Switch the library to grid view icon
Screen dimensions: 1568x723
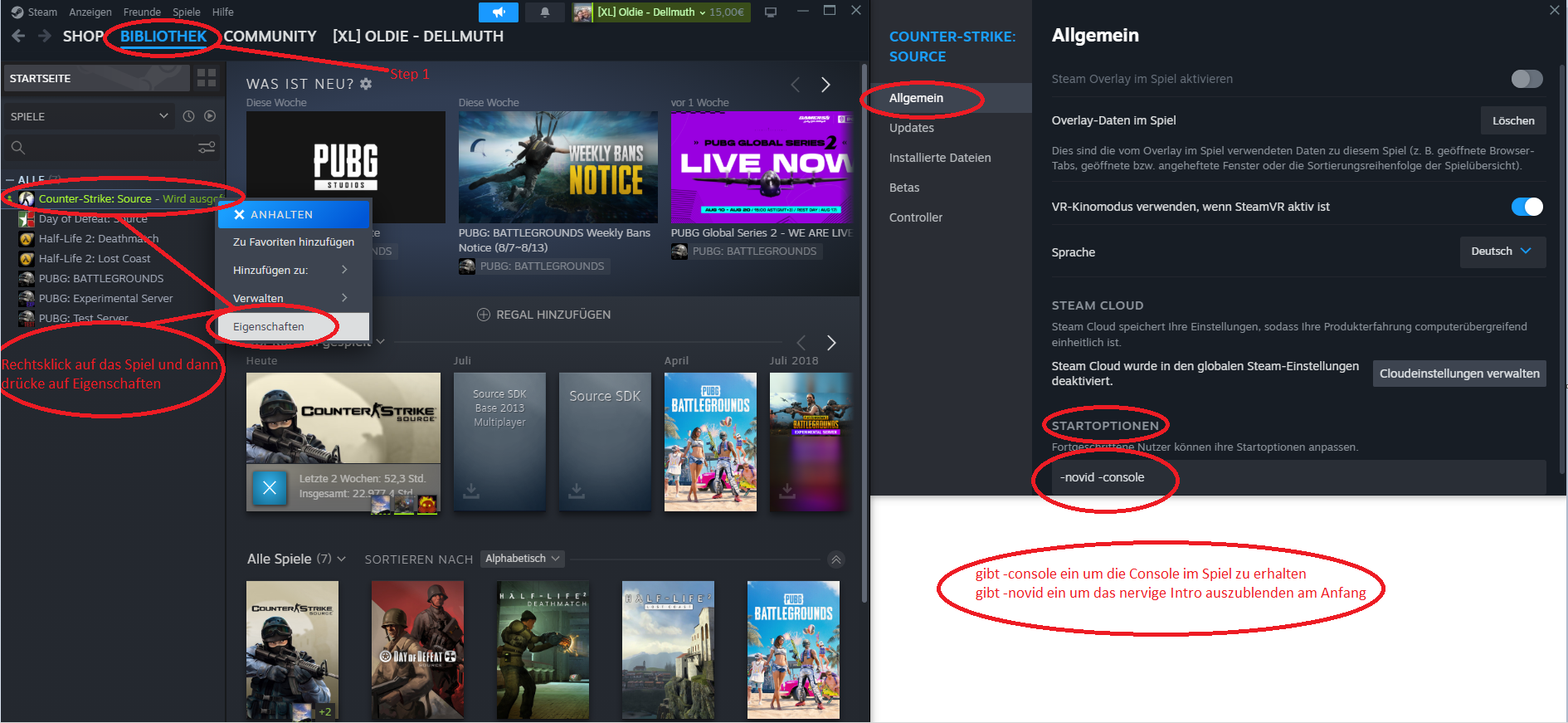pyautogui.click(x=207, y=78)
